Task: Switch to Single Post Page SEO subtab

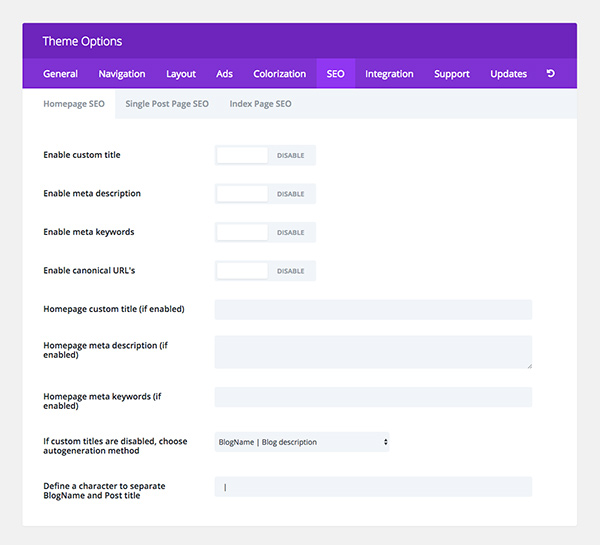Action: point(167,104)
